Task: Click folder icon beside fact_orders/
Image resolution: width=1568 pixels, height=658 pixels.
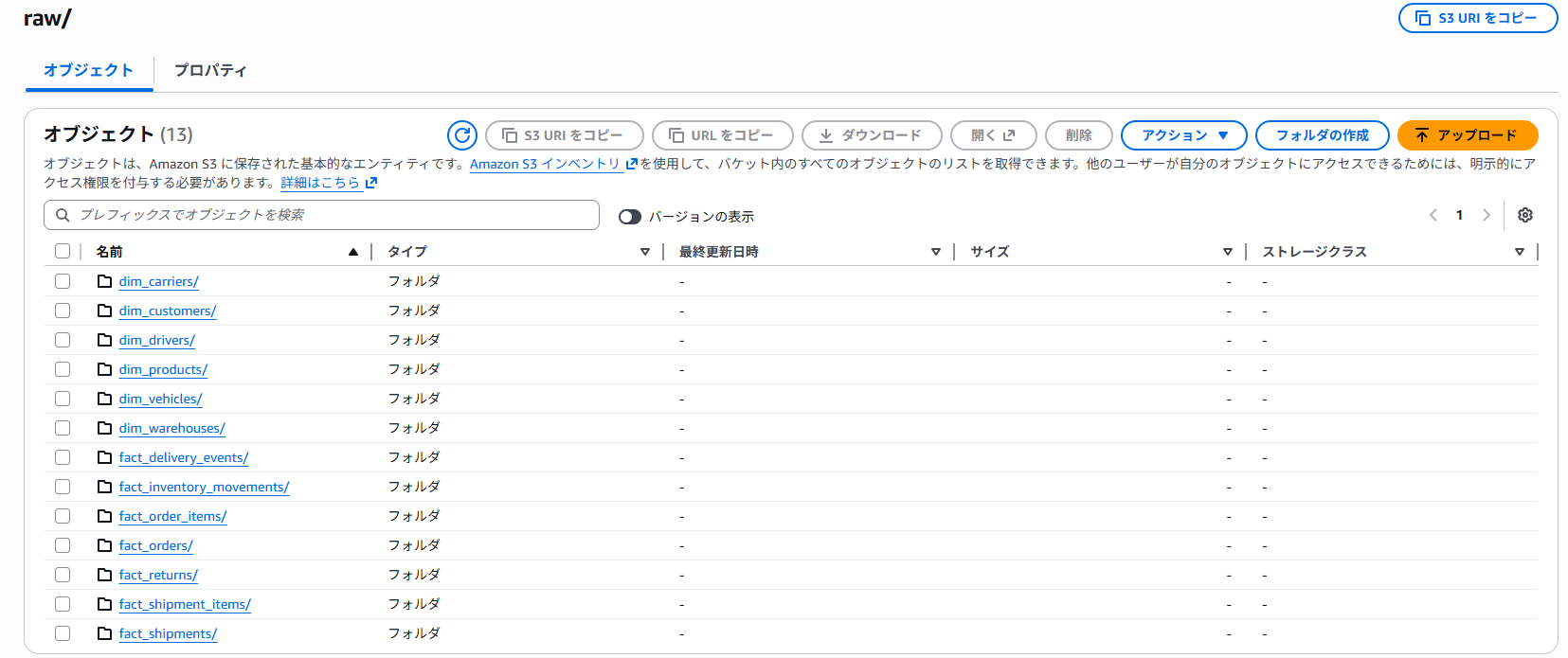Action: [105, 545]
